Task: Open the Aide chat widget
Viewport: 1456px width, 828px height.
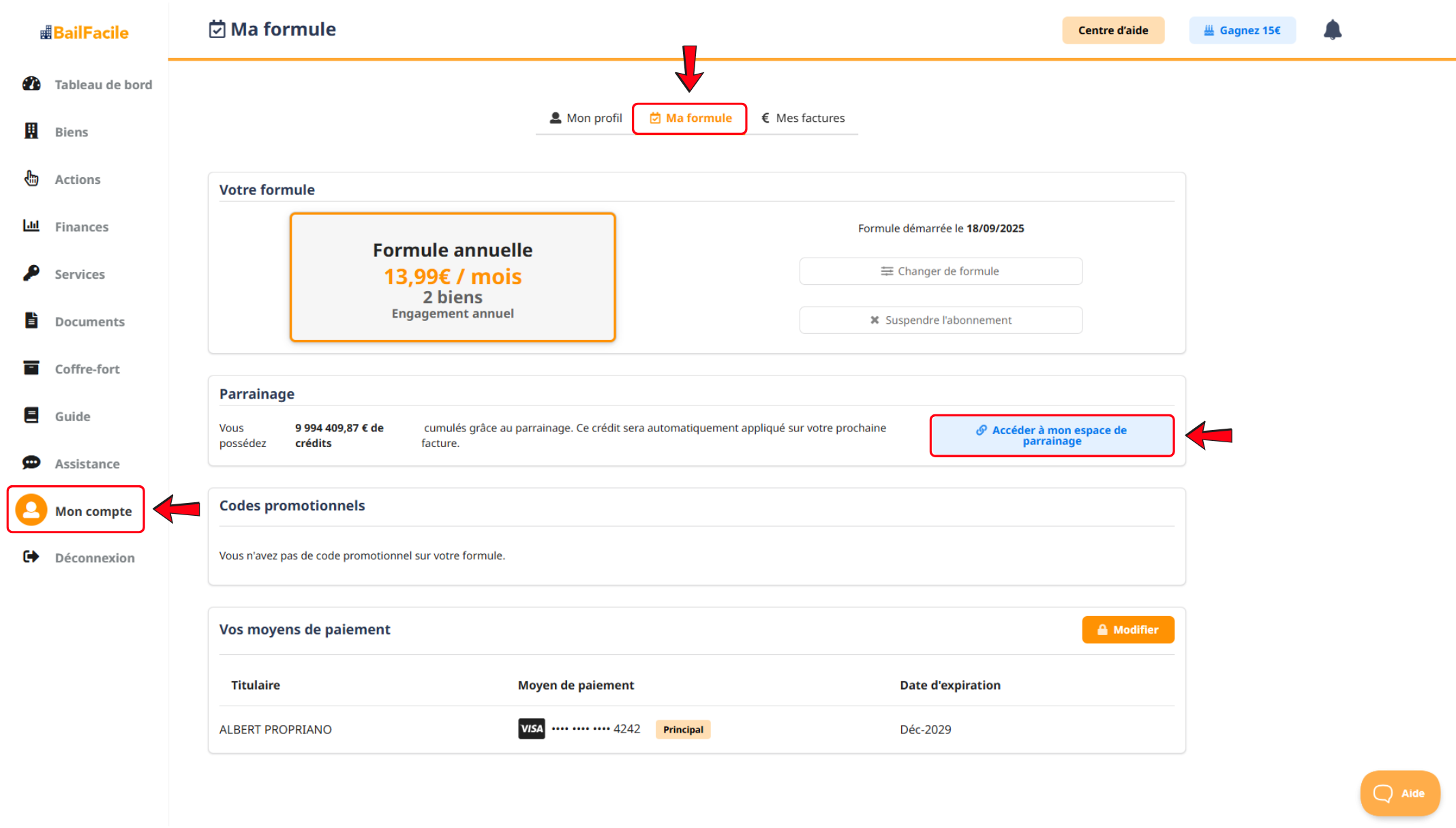Action: click(1399, 793)
